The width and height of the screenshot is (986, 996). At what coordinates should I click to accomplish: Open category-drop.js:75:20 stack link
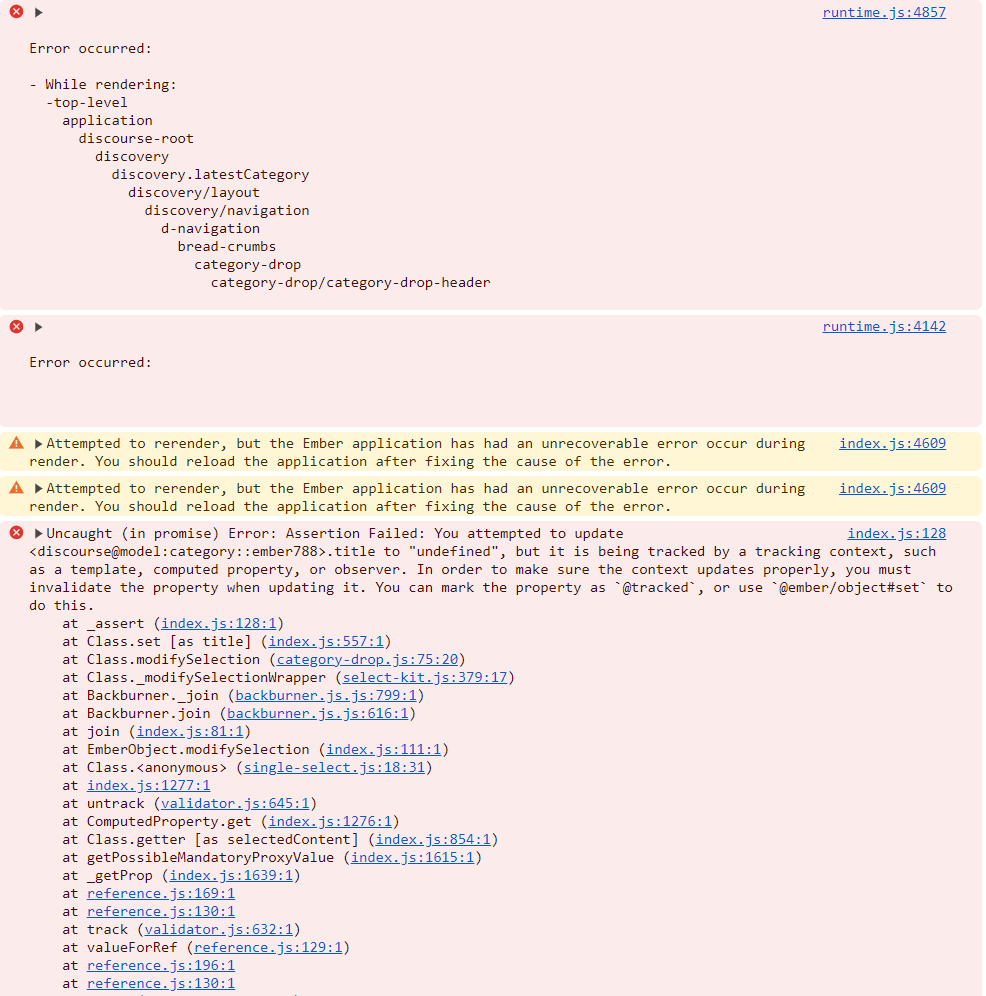[x=367, y=659]
